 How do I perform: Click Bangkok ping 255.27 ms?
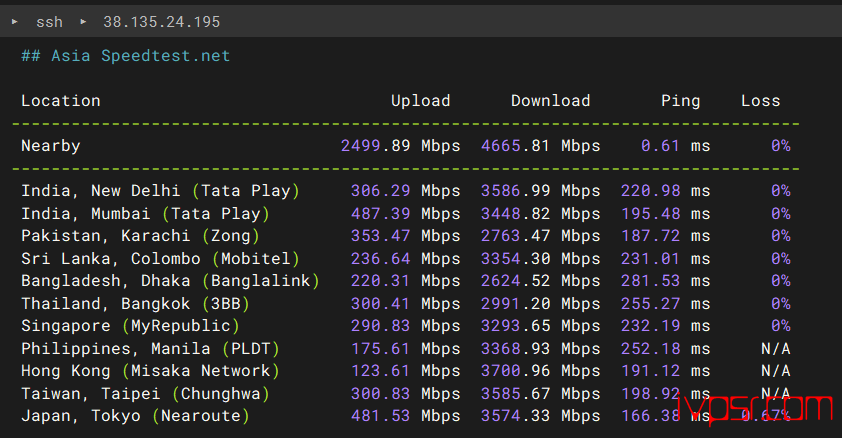click(x=665, y=304)
